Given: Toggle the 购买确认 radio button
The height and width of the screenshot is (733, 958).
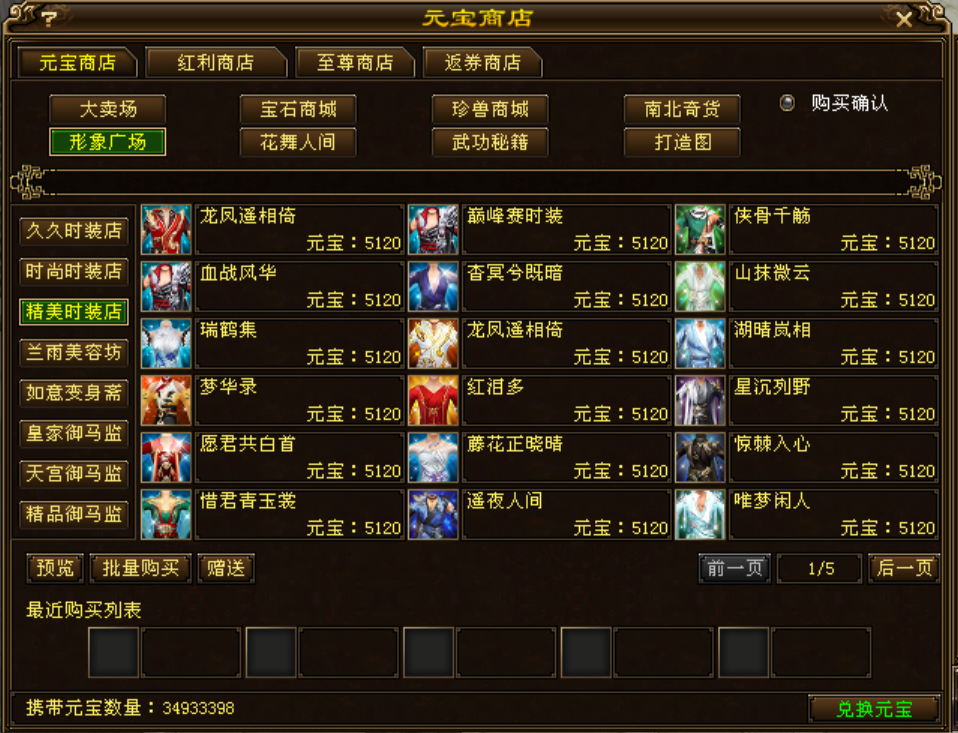Looking at the screenshot, I should [x=787, y=103].
